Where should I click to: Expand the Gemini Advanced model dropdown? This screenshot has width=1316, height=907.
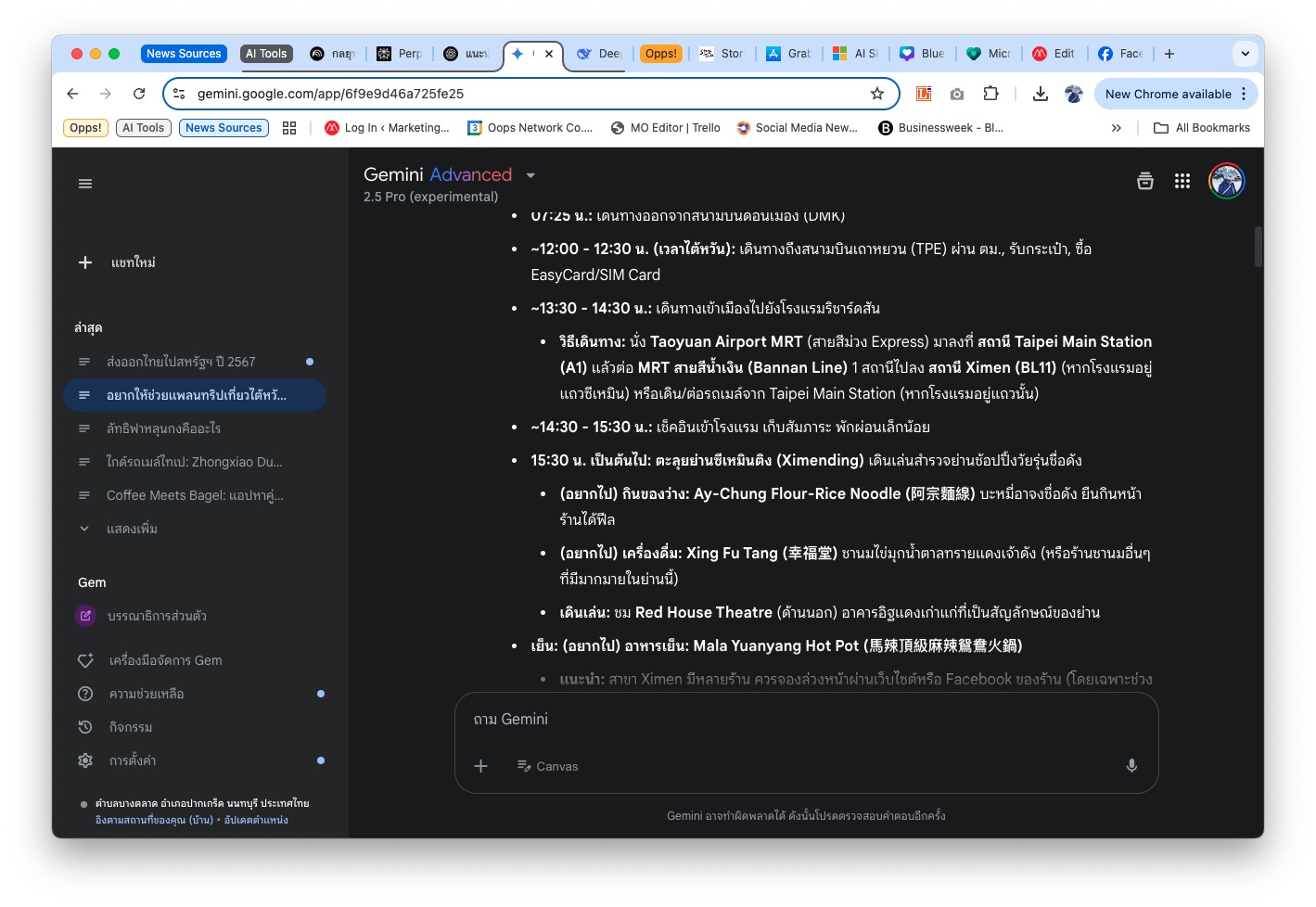tap(530, 175)
